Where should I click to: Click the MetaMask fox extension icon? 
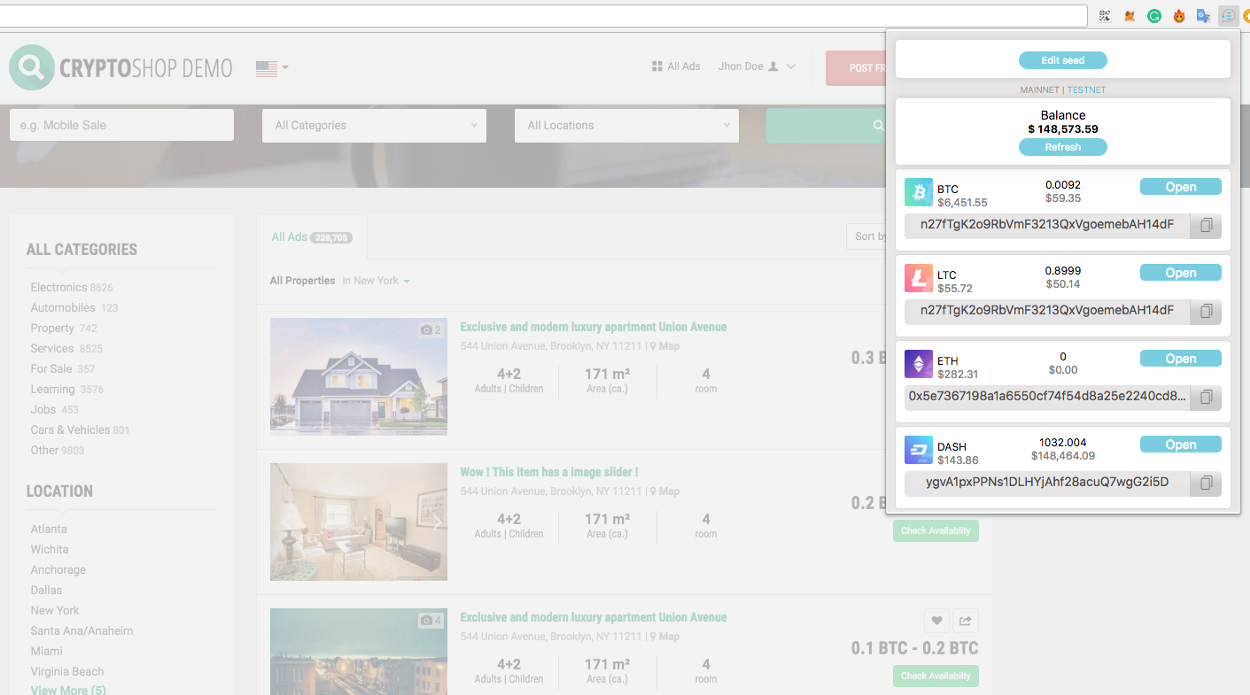[x=1130, y=16]
